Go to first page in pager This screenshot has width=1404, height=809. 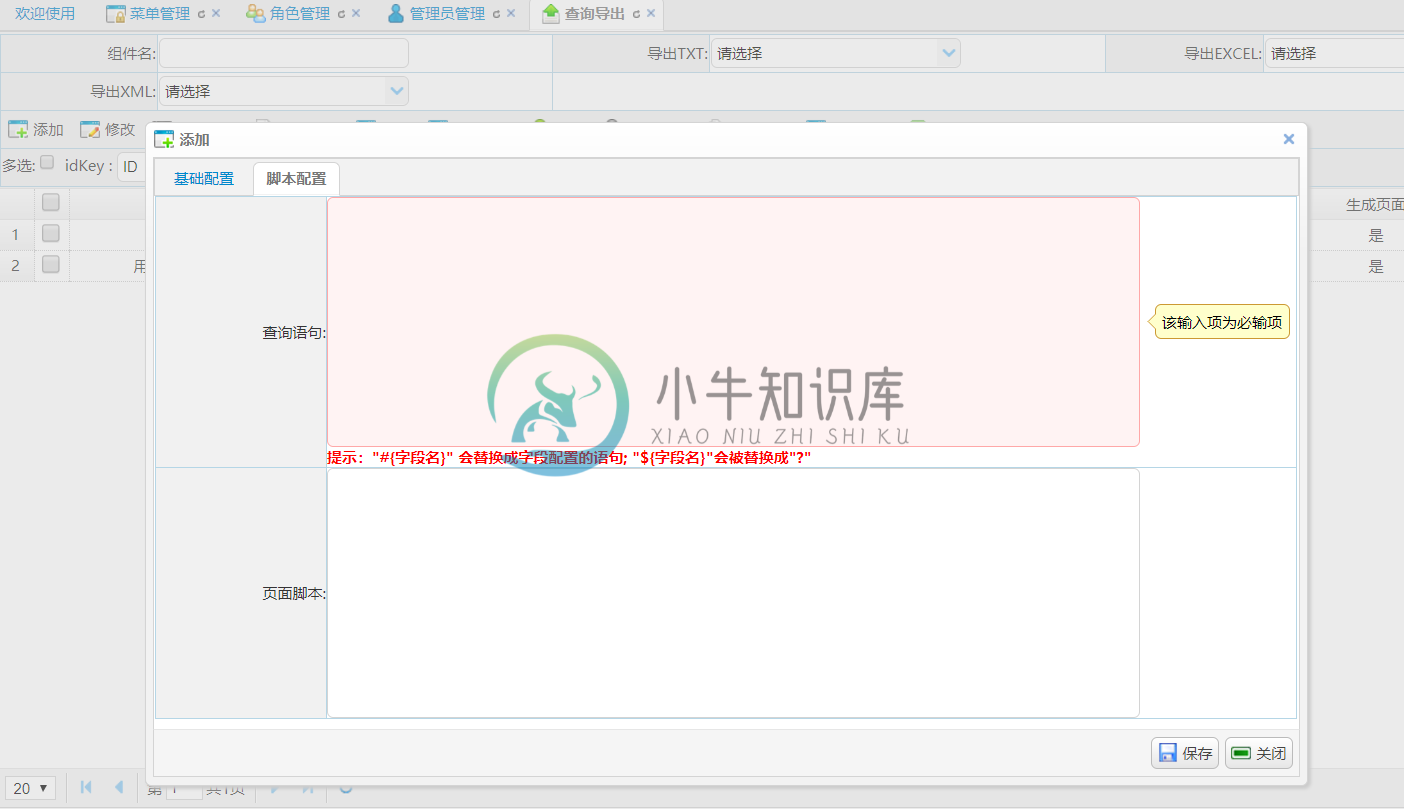[86, 787]
